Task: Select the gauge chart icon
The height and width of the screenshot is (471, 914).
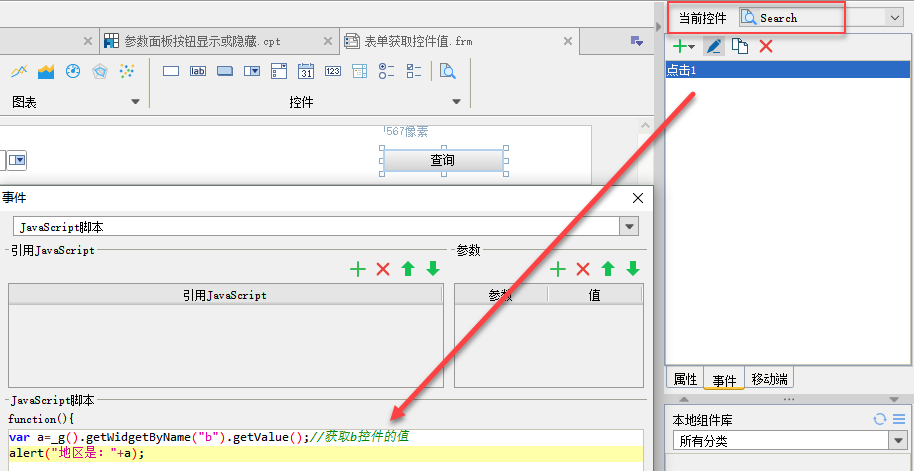Action: click(73, 71)
